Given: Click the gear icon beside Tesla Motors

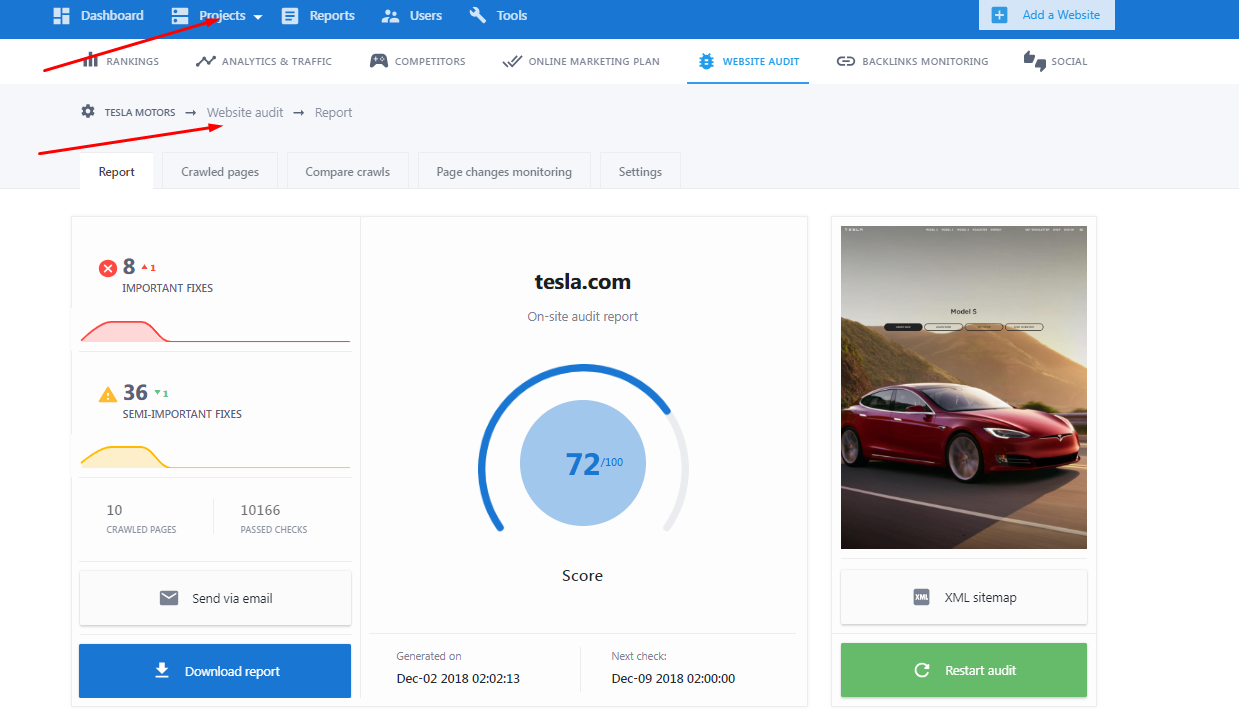Looking at the screenshot, I should coord(88,111).
